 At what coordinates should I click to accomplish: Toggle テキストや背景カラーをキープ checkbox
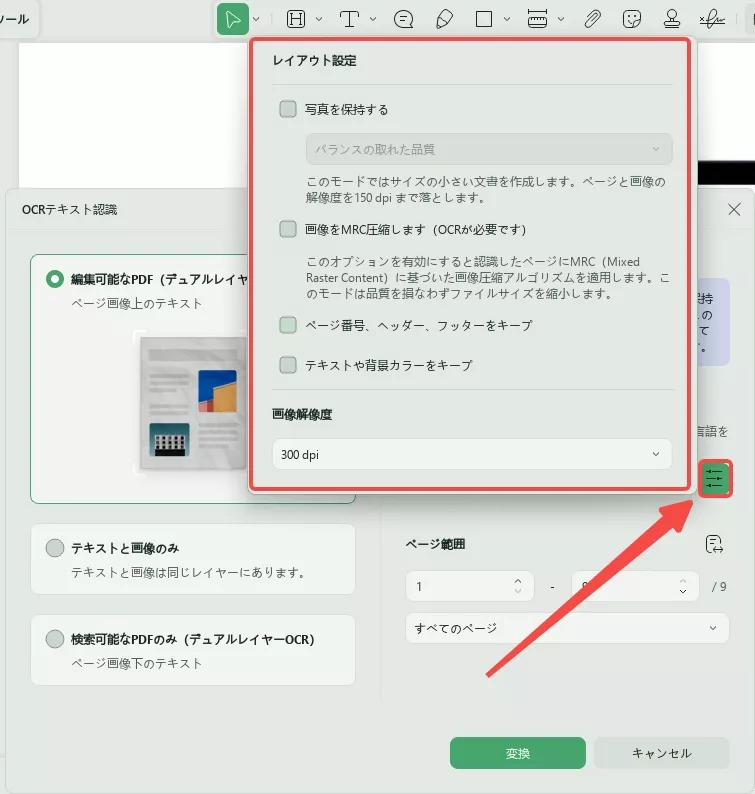click(288, 365)
